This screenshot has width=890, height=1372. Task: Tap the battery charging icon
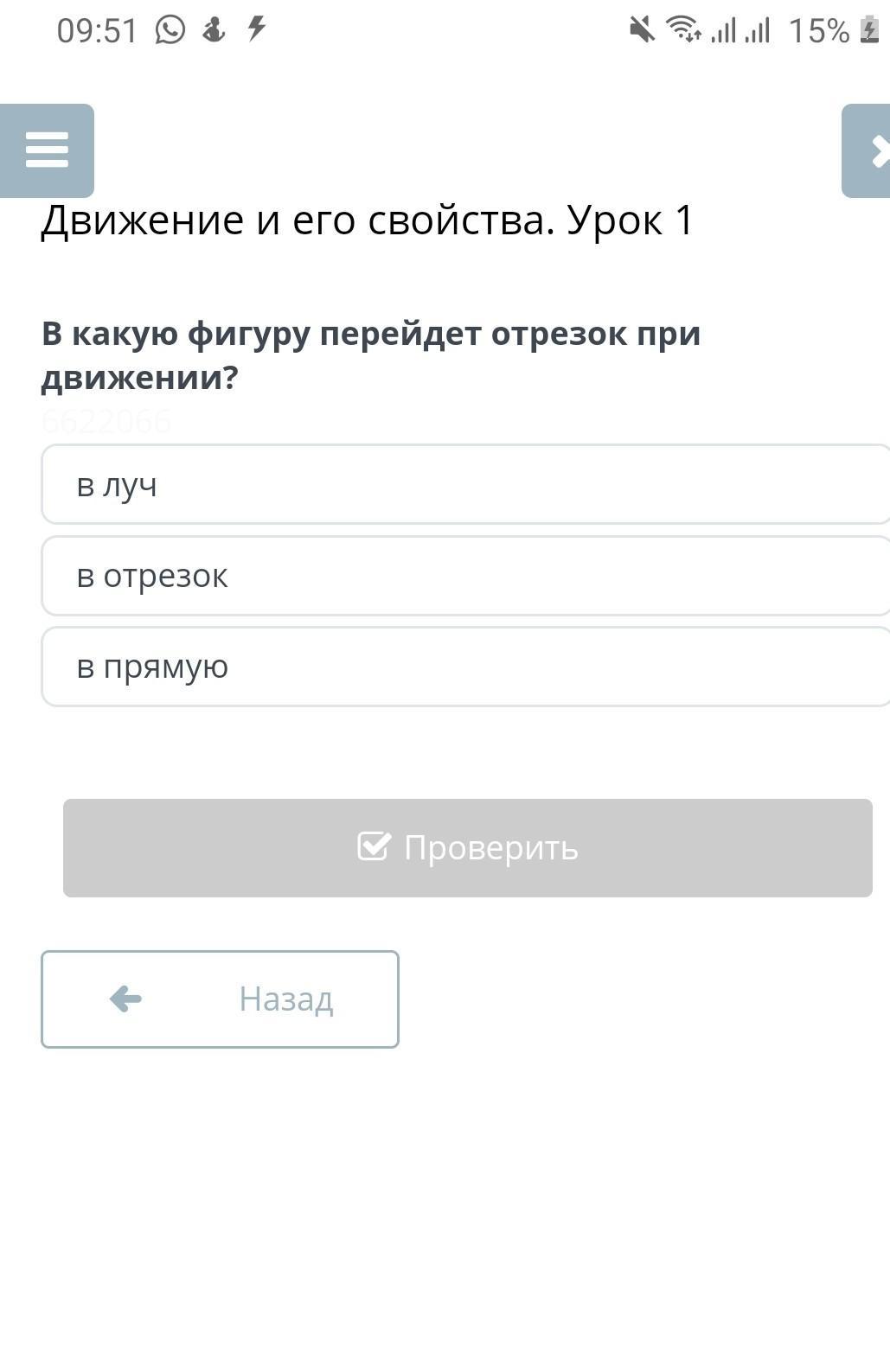pos(869,30)
